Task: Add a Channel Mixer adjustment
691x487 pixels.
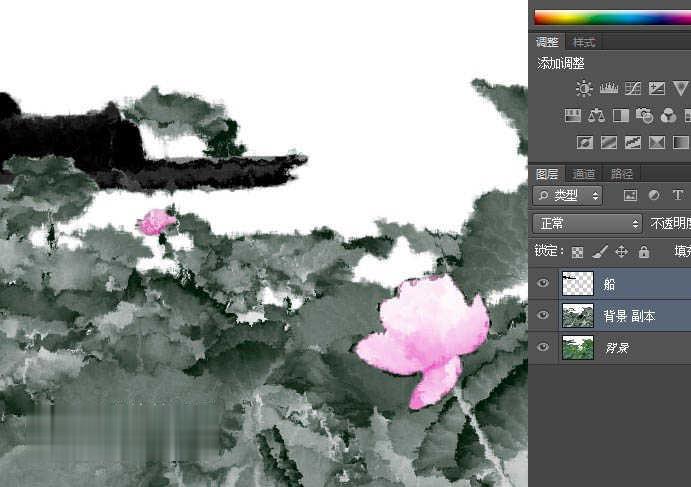Action: pyautogui.click(x=669, y=115)
